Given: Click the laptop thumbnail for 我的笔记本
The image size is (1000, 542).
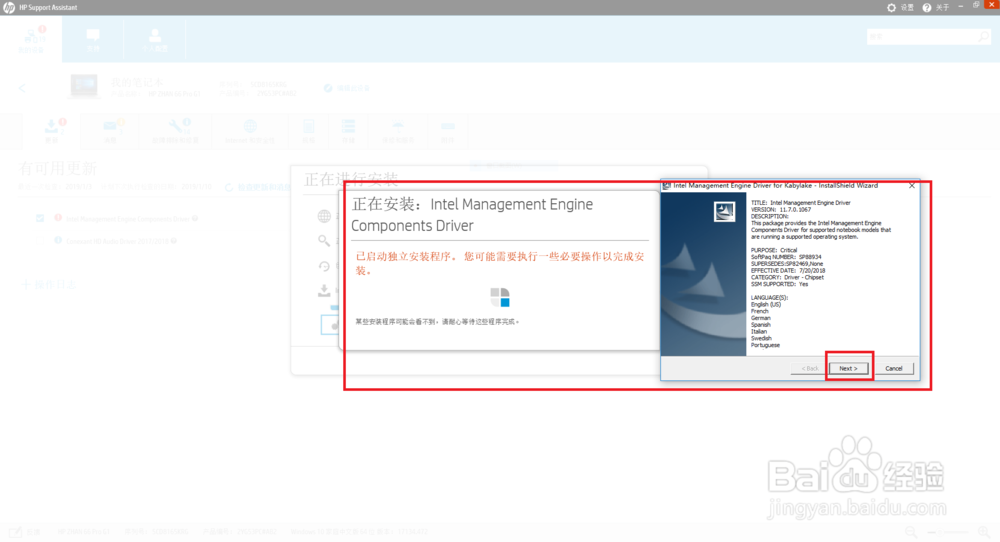Looking at the screenshot, I should click(84, 86).
